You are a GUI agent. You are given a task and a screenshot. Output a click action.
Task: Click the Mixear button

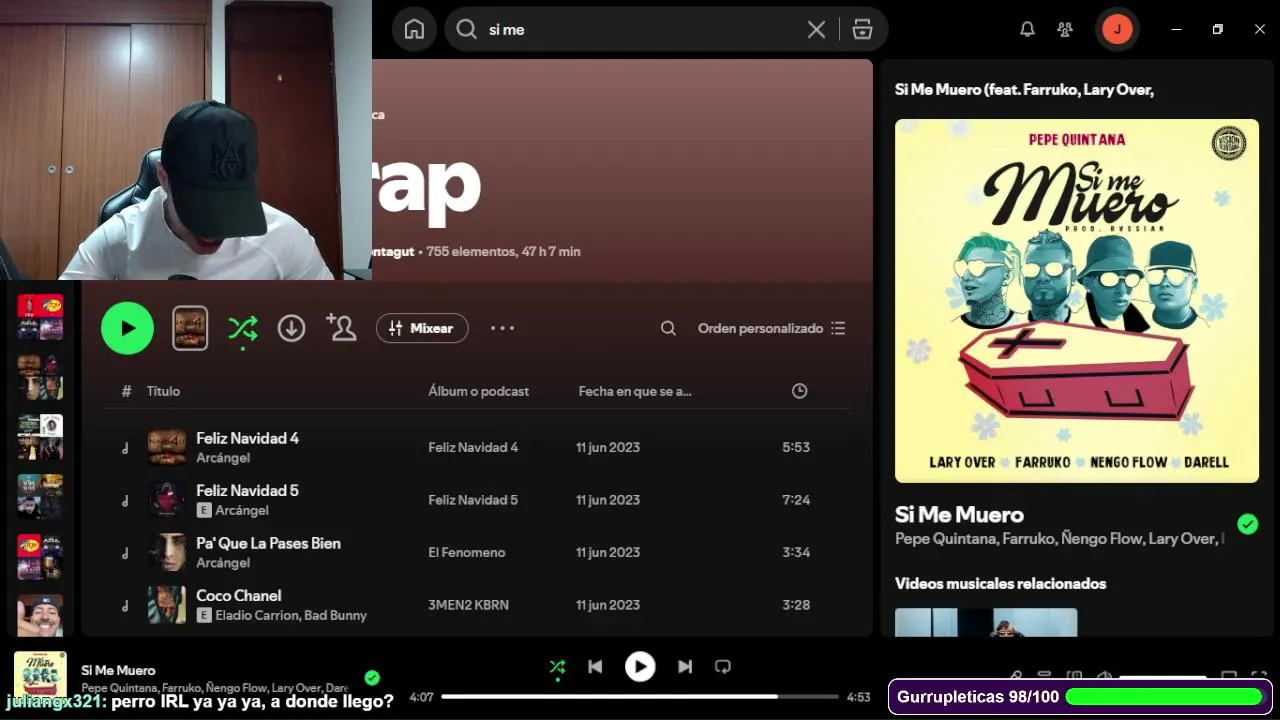(422, 328)
